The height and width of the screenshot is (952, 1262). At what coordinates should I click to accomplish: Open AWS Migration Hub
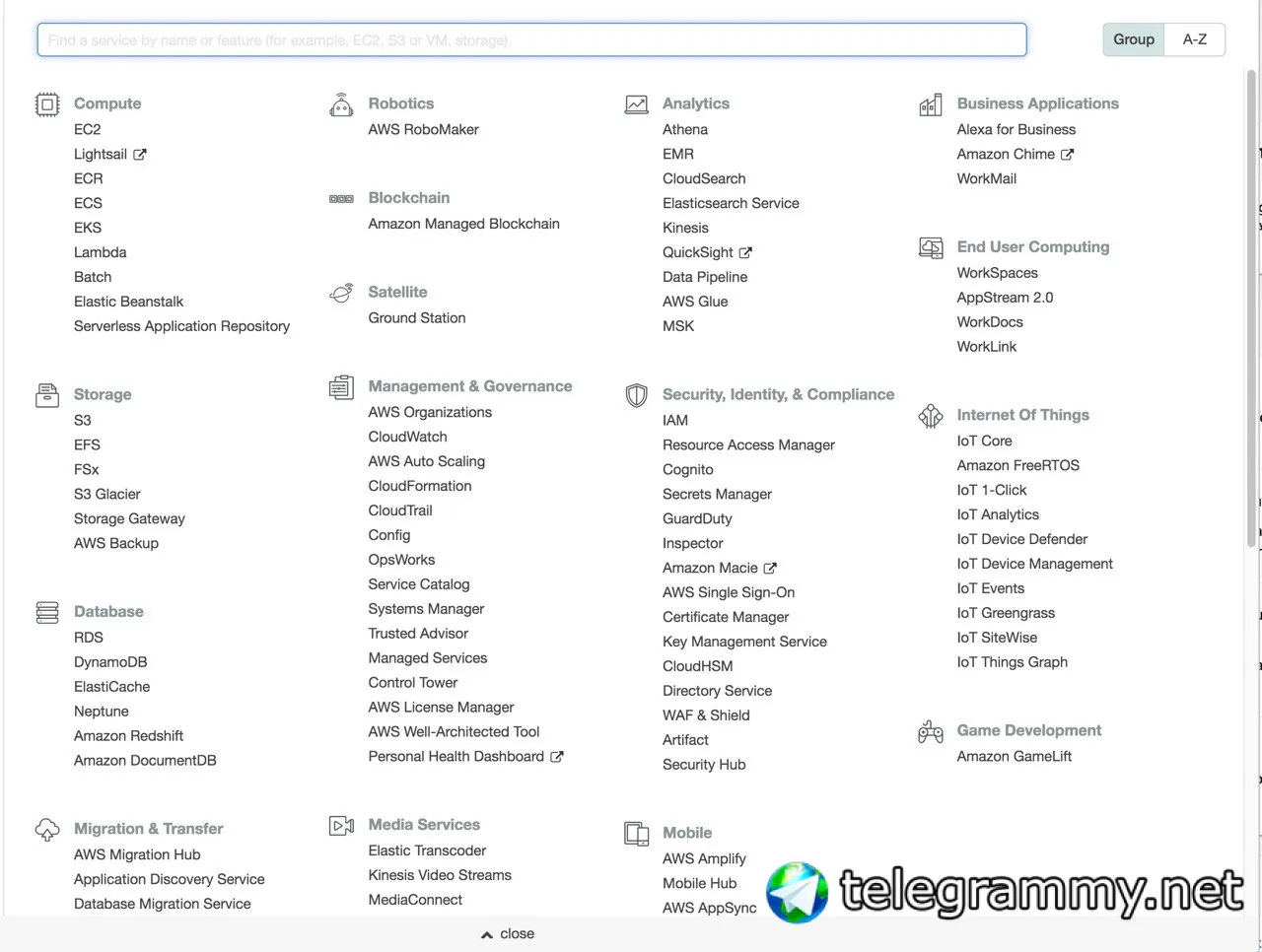coord(137,854)
